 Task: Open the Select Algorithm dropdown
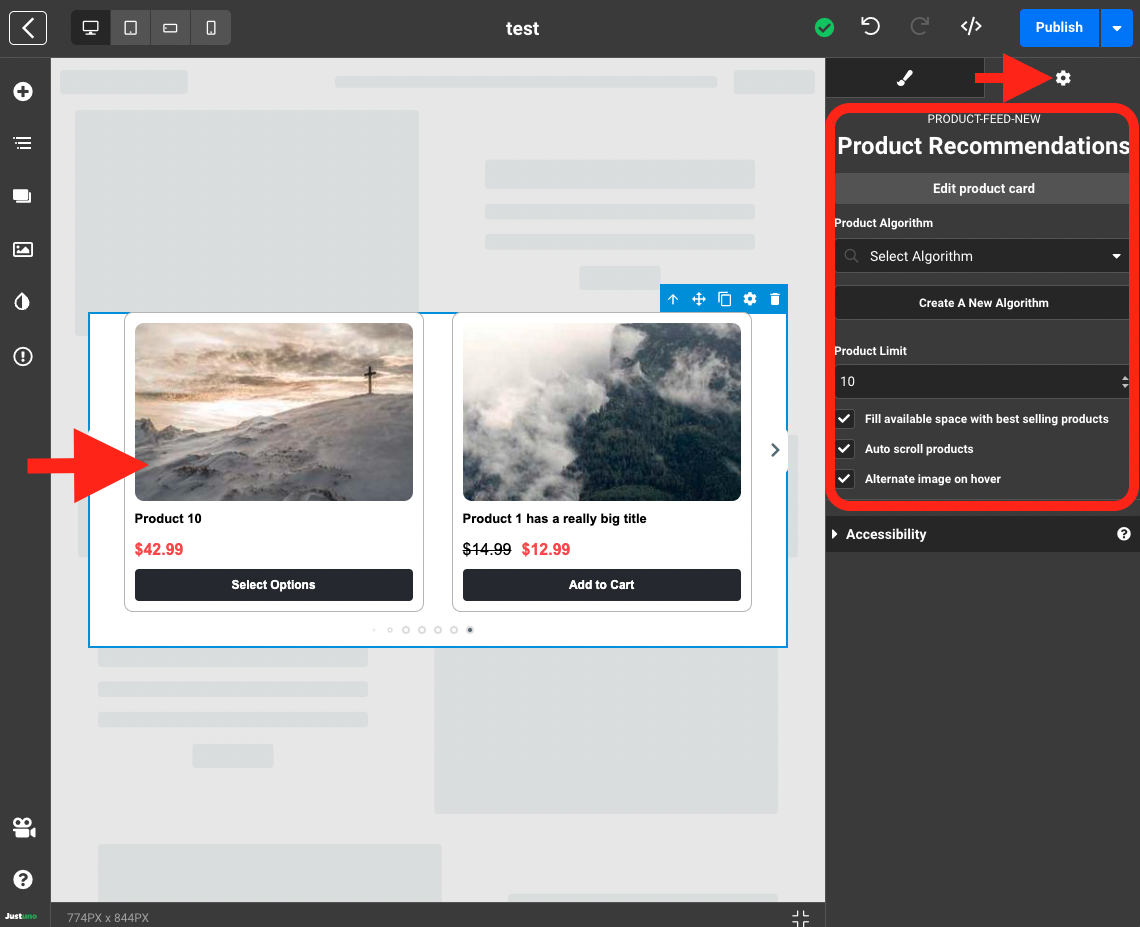coord(982,257)
